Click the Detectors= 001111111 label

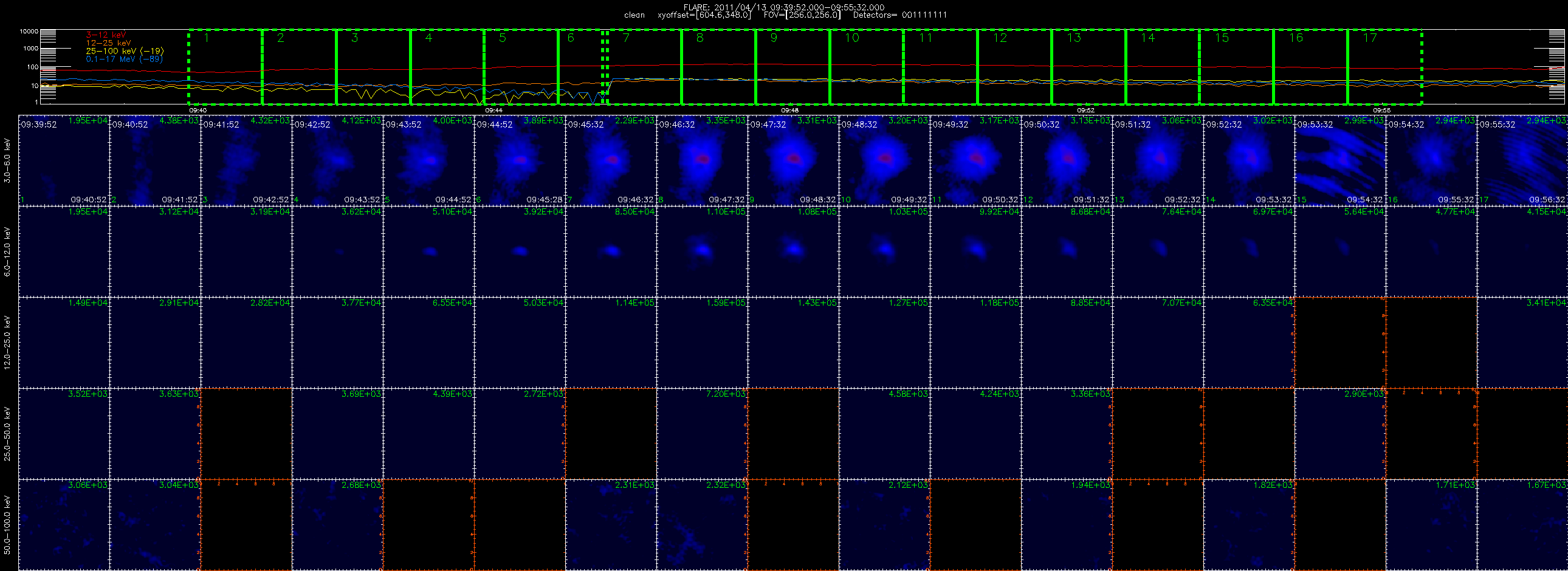pyautogui.click(x=899, y=15)
